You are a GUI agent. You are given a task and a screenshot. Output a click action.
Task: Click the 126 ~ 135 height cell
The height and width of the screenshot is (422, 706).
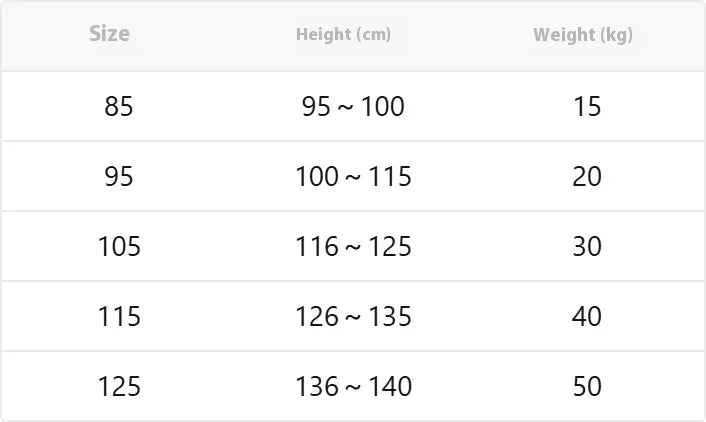pyautogui.click(x=353, y=316)
